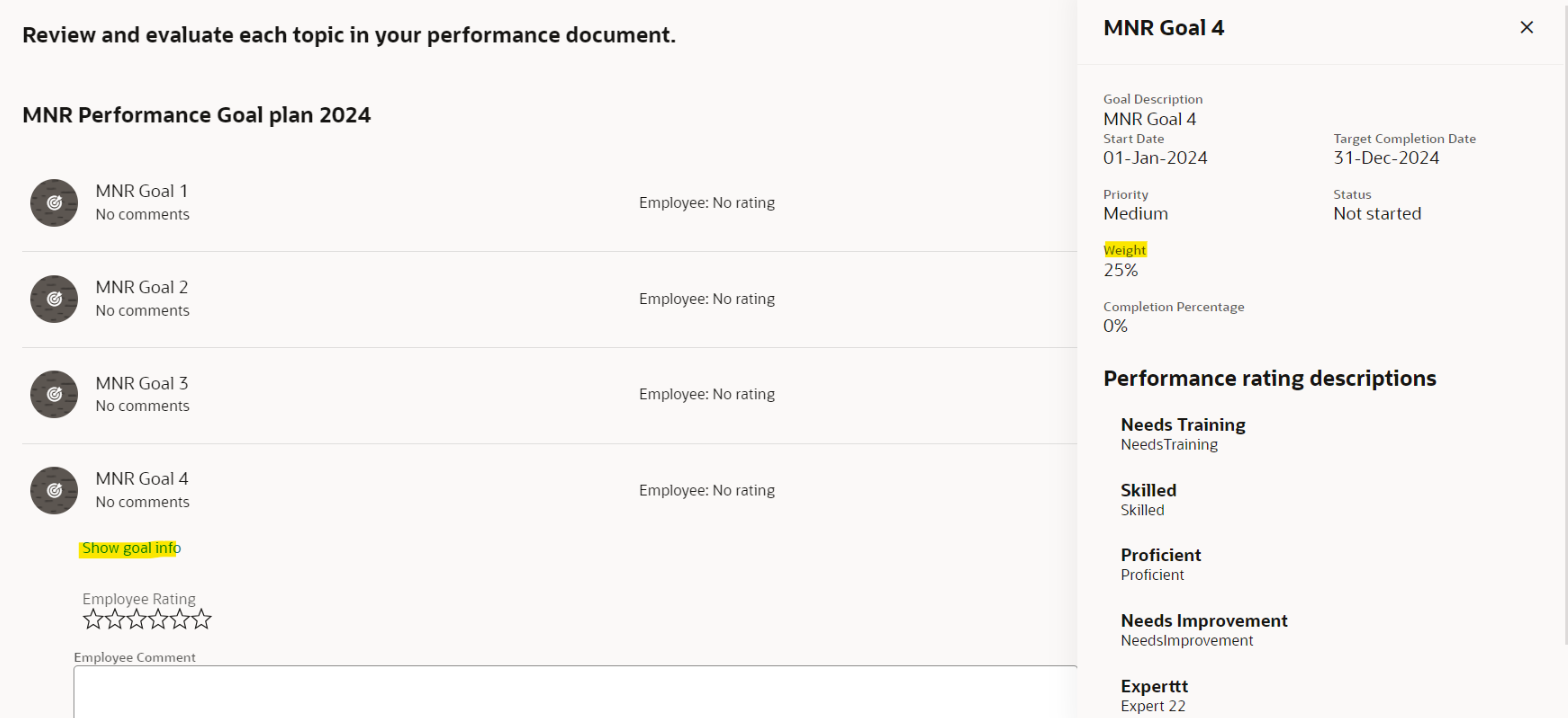Click 'No comments' under MNR Goal 3

[142, 406]
